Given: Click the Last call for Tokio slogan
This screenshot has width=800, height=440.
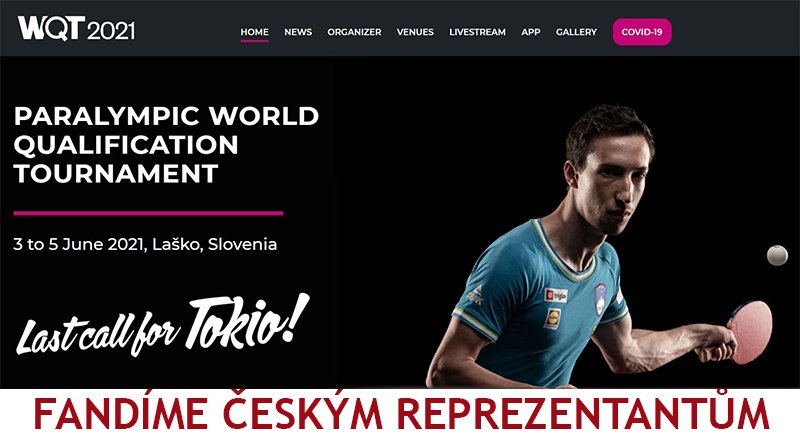Looking at the screenshot, I should point(163,325).
